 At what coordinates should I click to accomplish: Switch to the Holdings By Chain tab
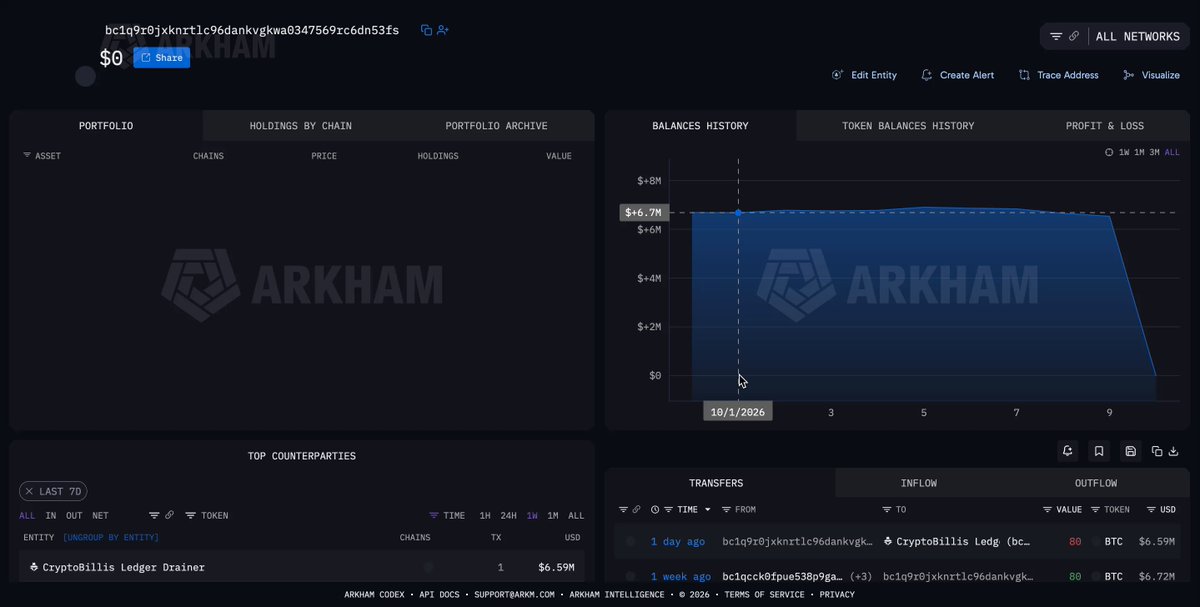[x=301, y=126]
